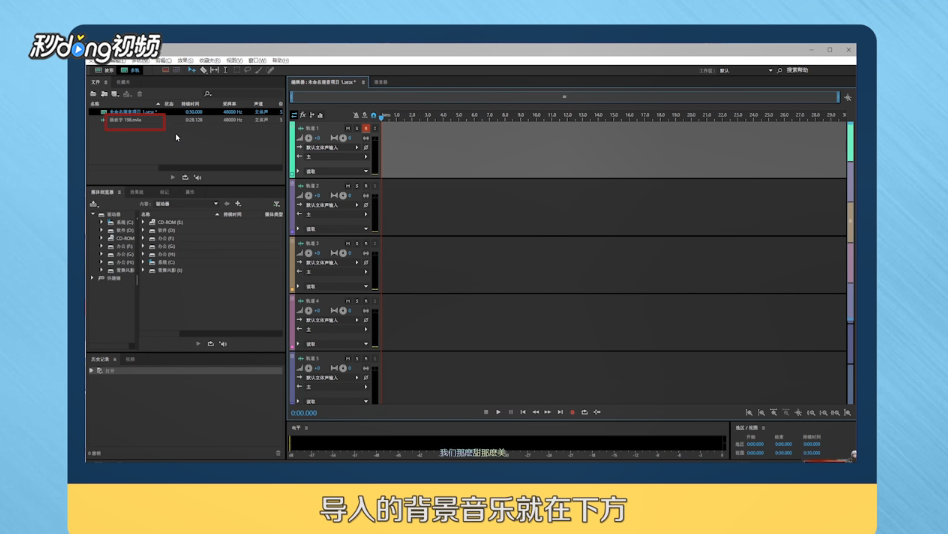Solo track 2 with S button
Viewport: 948px width, 534px height.
click(357, 186)
